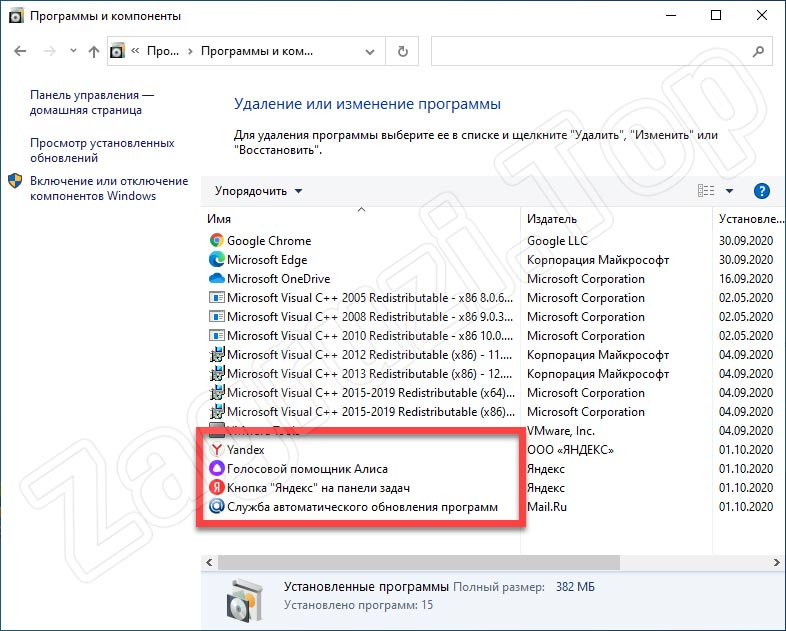Click the Google LLC publisher cell
786x631 pixels.
click(557, 241)
